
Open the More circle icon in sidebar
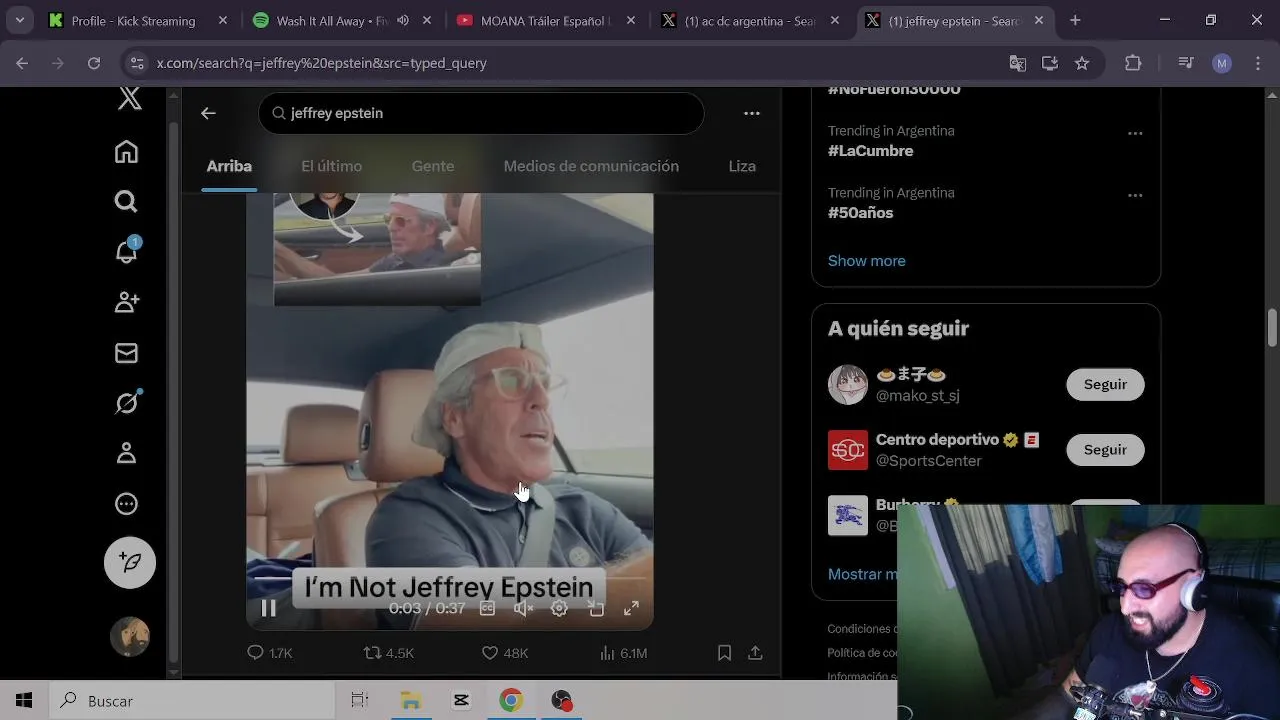point(126,504)
